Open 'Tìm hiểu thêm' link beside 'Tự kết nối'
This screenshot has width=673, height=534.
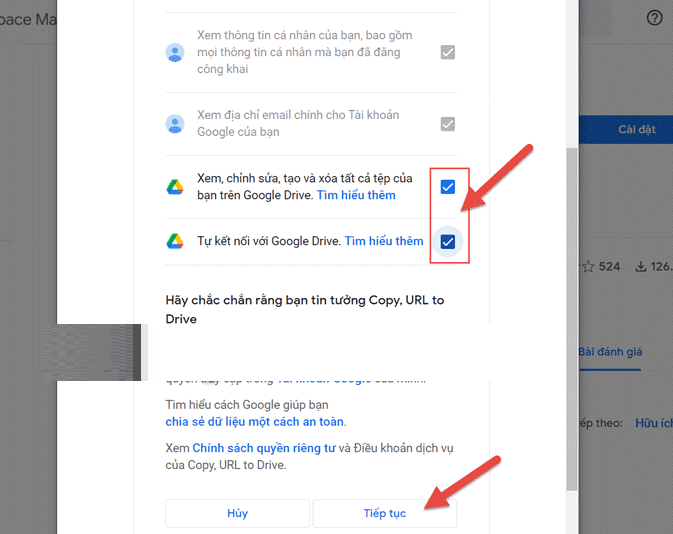(x=384, y=241)
